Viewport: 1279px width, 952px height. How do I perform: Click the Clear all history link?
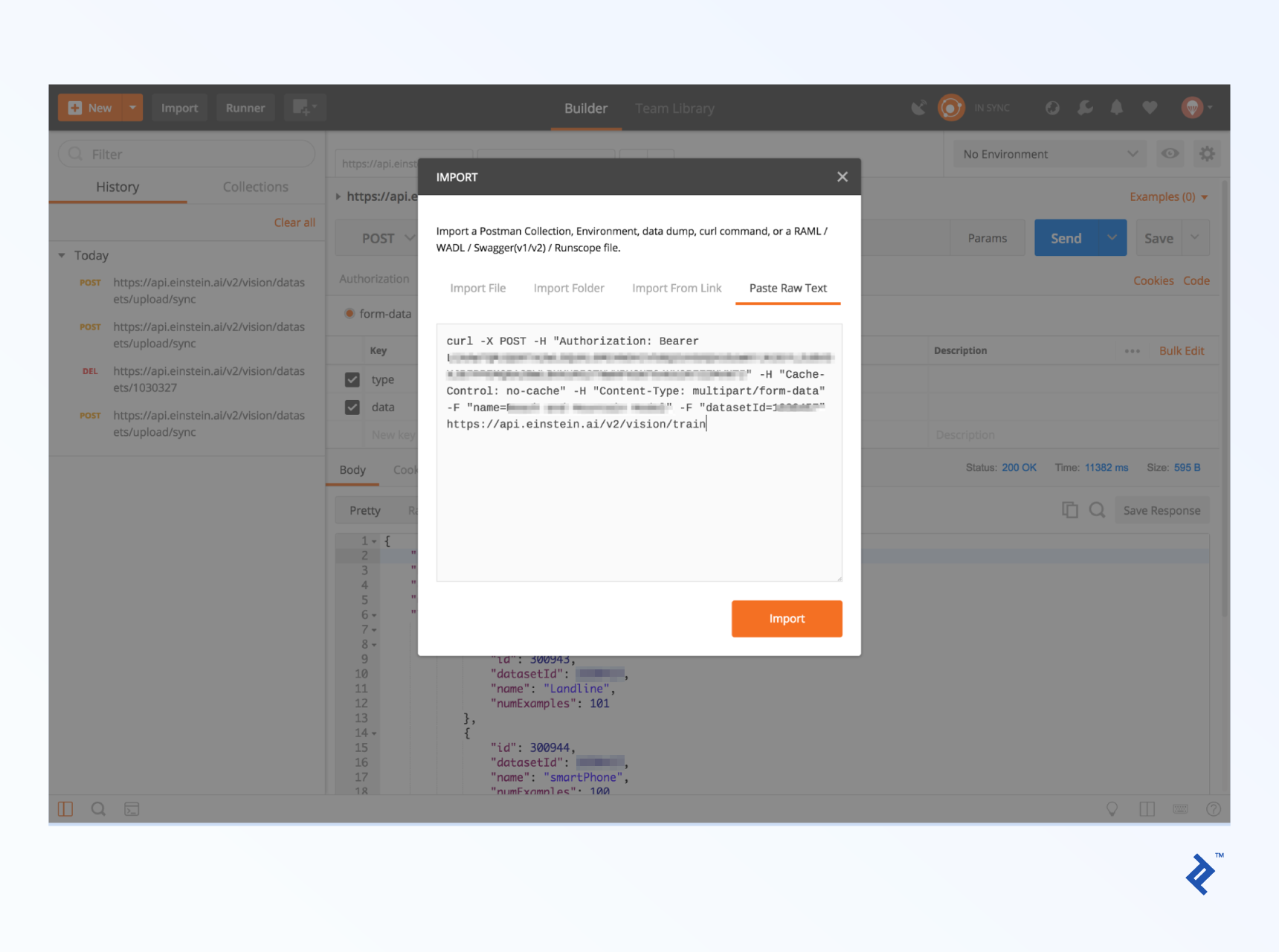pyautogui.click(x=294, y=222)
